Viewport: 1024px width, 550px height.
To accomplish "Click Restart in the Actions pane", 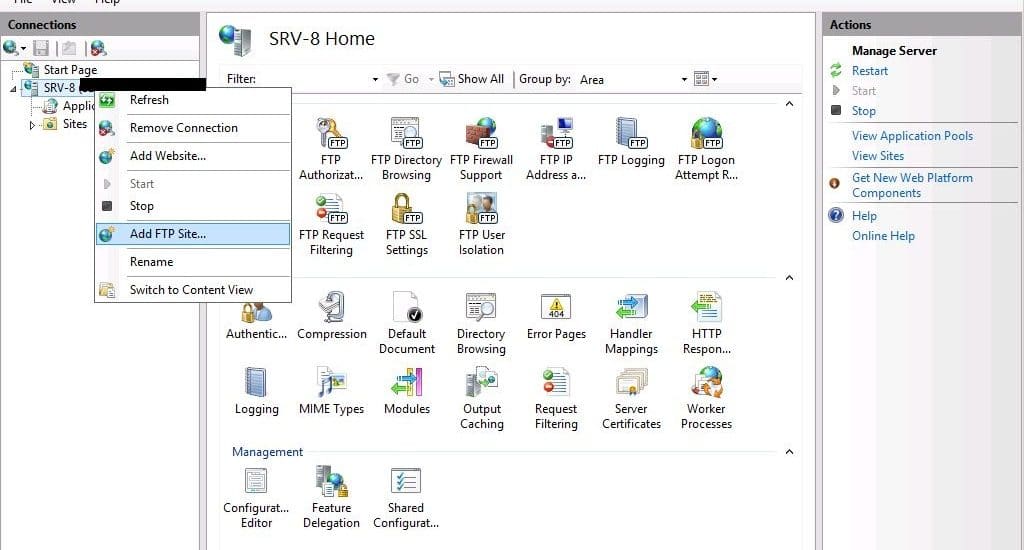I will (x=869, y=71).
